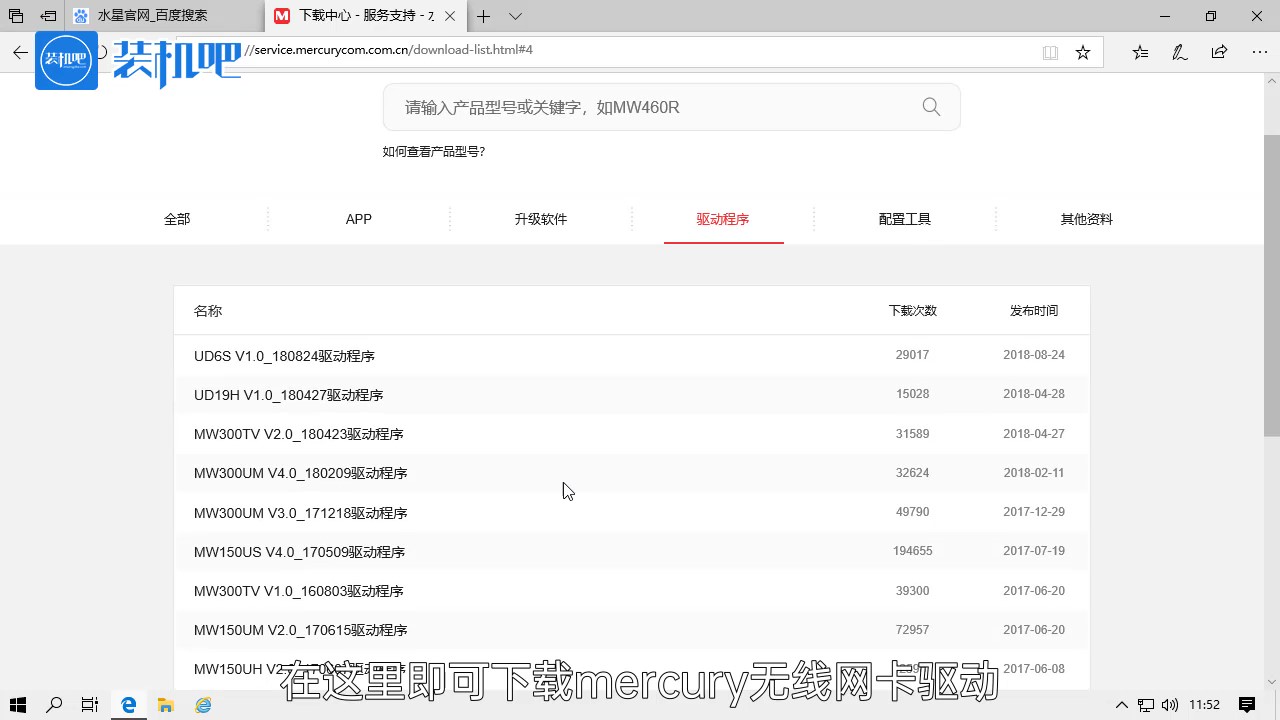Viewport: 1280px width, 720px height.
Task: Launch Internet Explorer from the taskbar
Action: pyautogui.click(x=203, y=705)
